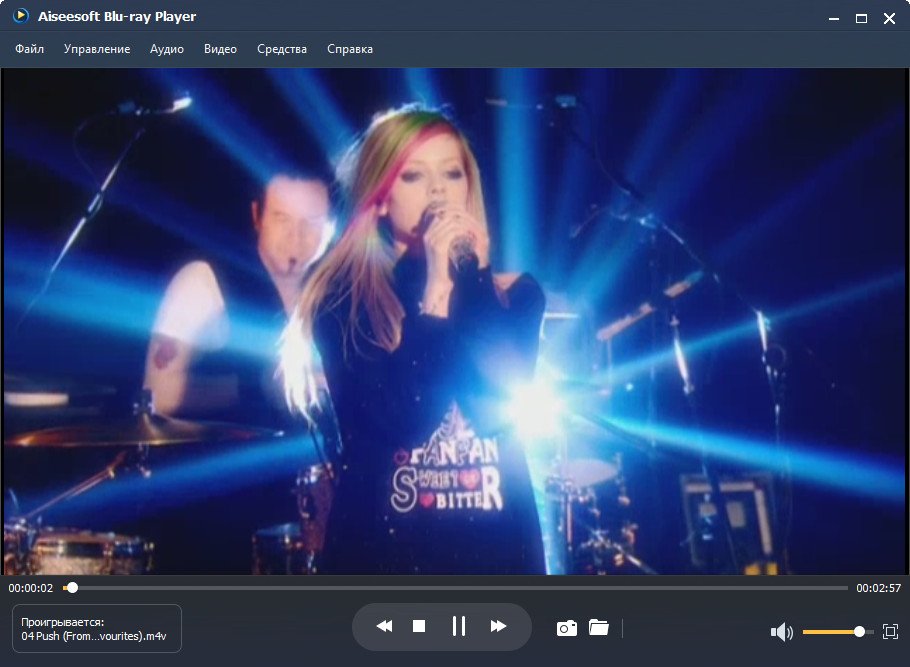Screen dimensions: 910x667
Task: Mute audio using the speaker icon
Action: pyautogui.click(x=781, y=632)
